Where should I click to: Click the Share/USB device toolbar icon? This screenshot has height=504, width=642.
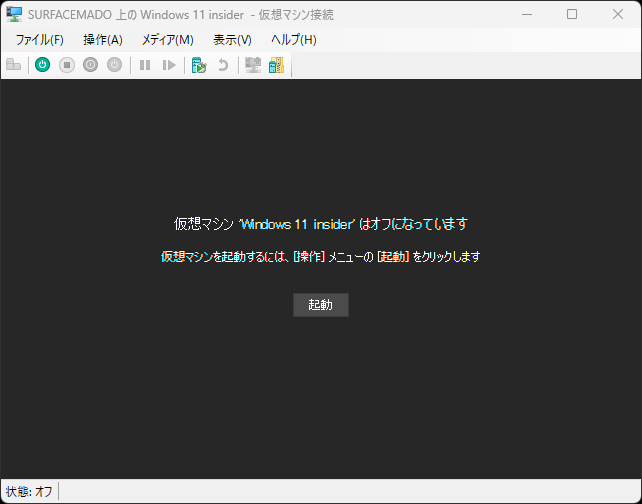coord(276,65)
